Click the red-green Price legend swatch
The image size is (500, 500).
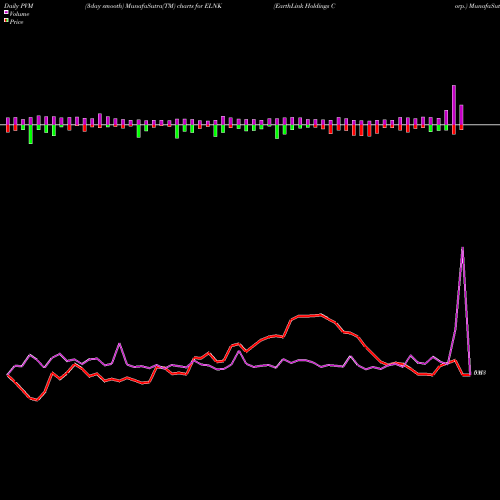click(6, 20)
